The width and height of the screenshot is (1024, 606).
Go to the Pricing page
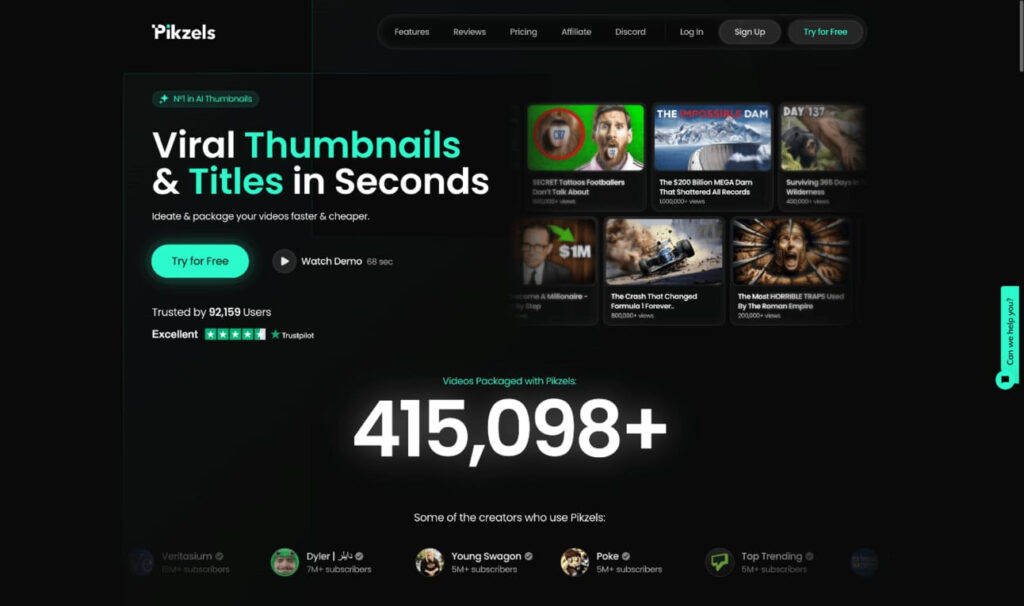523,32
